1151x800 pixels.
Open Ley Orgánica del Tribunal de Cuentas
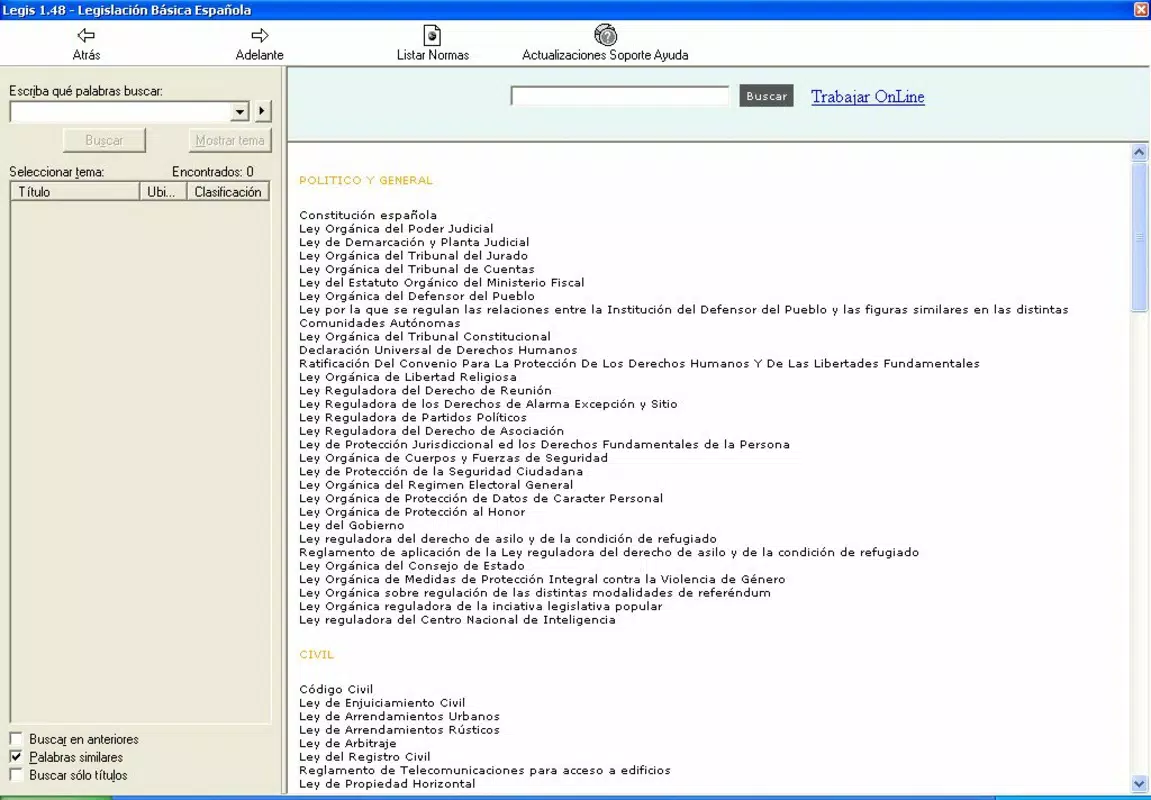click(416, 269)
